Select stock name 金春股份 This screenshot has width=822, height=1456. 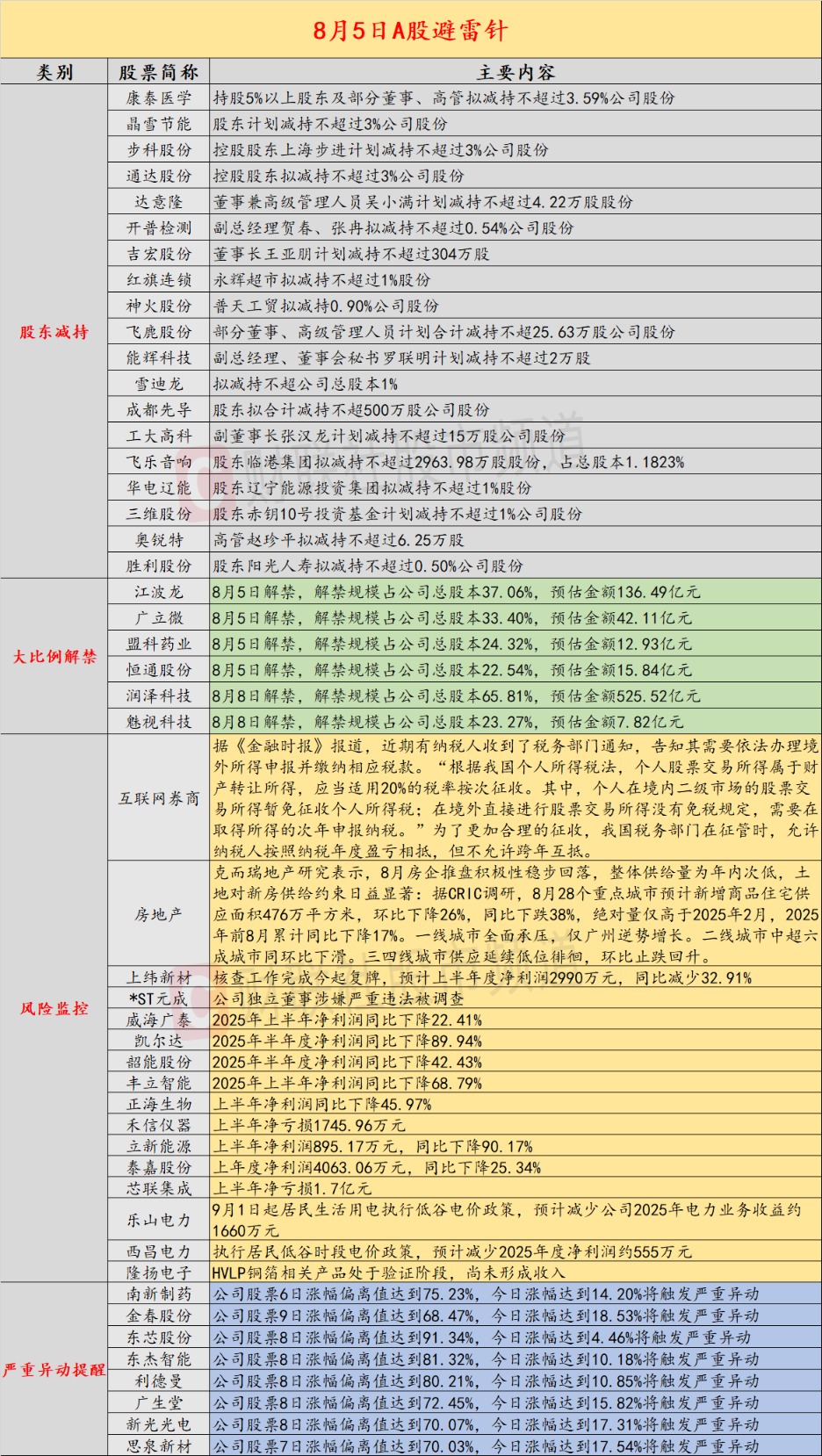tap(159, 1315)
